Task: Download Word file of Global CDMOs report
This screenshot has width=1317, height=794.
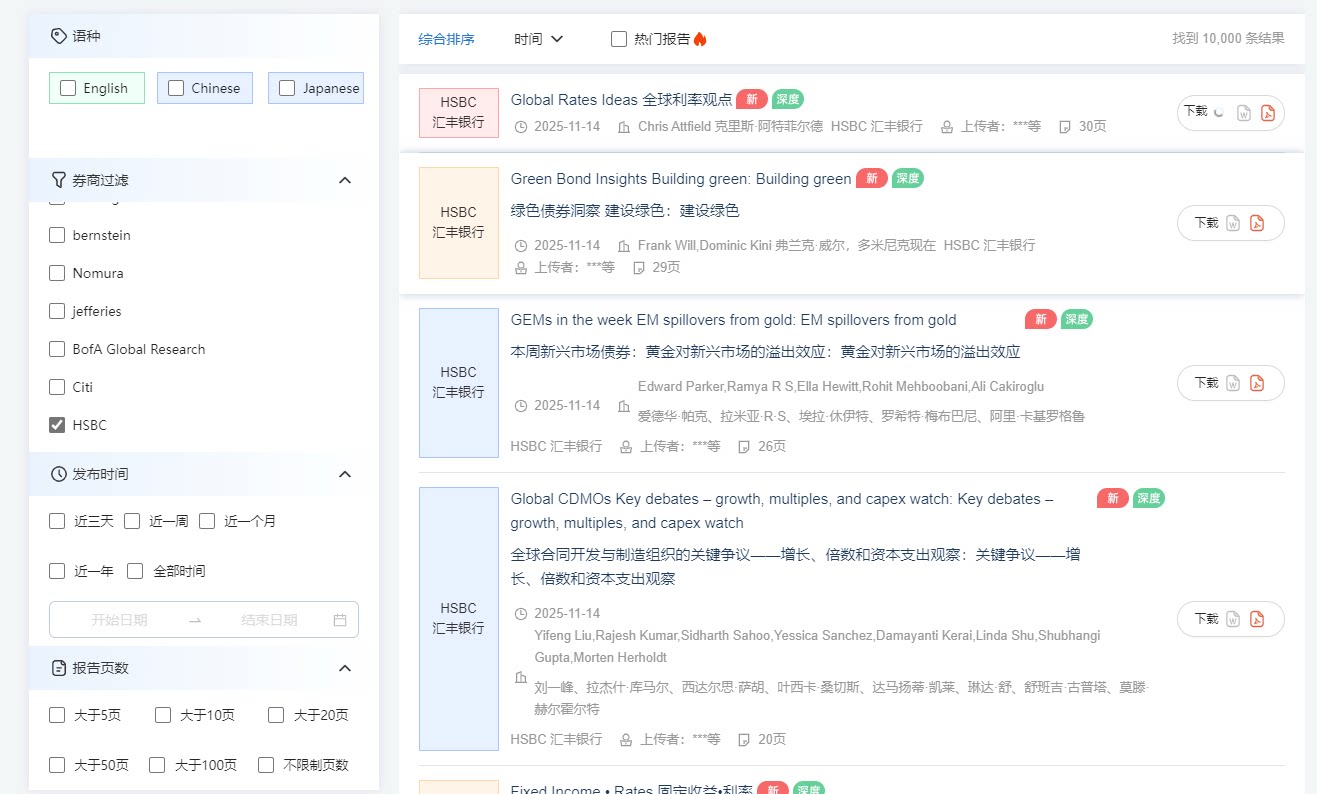Action: coord(1233,619)
